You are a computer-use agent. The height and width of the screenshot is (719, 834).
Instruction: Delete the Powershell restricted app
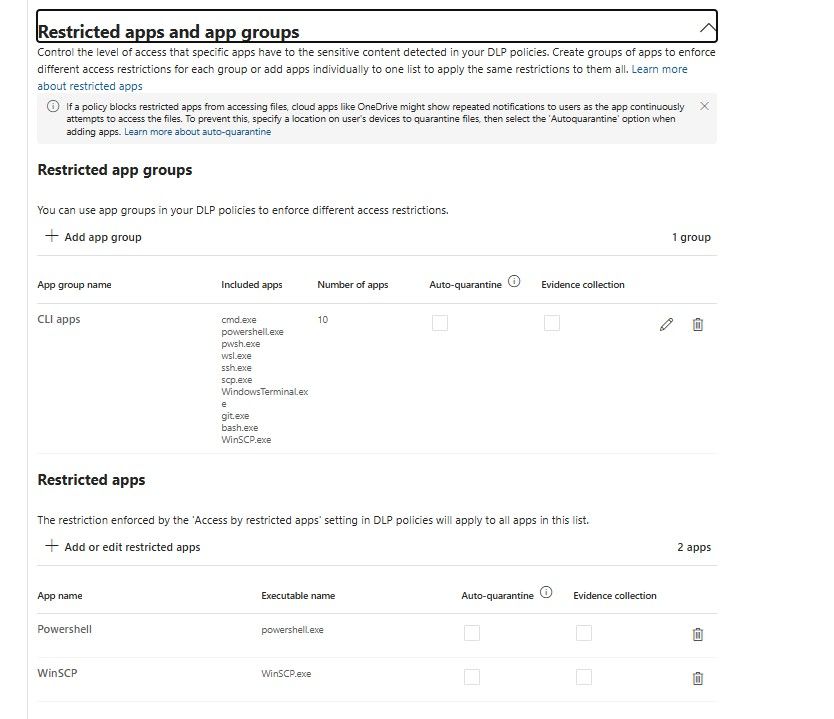[x=698, y=634]
